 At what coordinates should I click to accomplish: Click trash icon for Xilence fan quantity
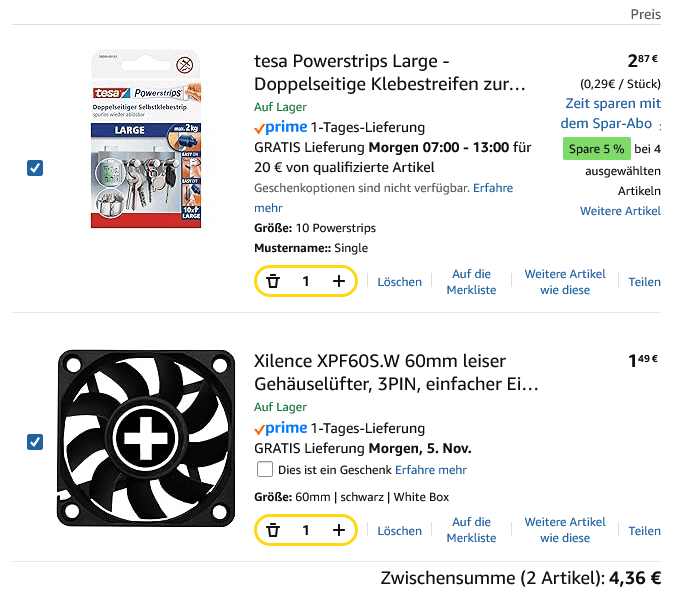[x=273, y=530]
